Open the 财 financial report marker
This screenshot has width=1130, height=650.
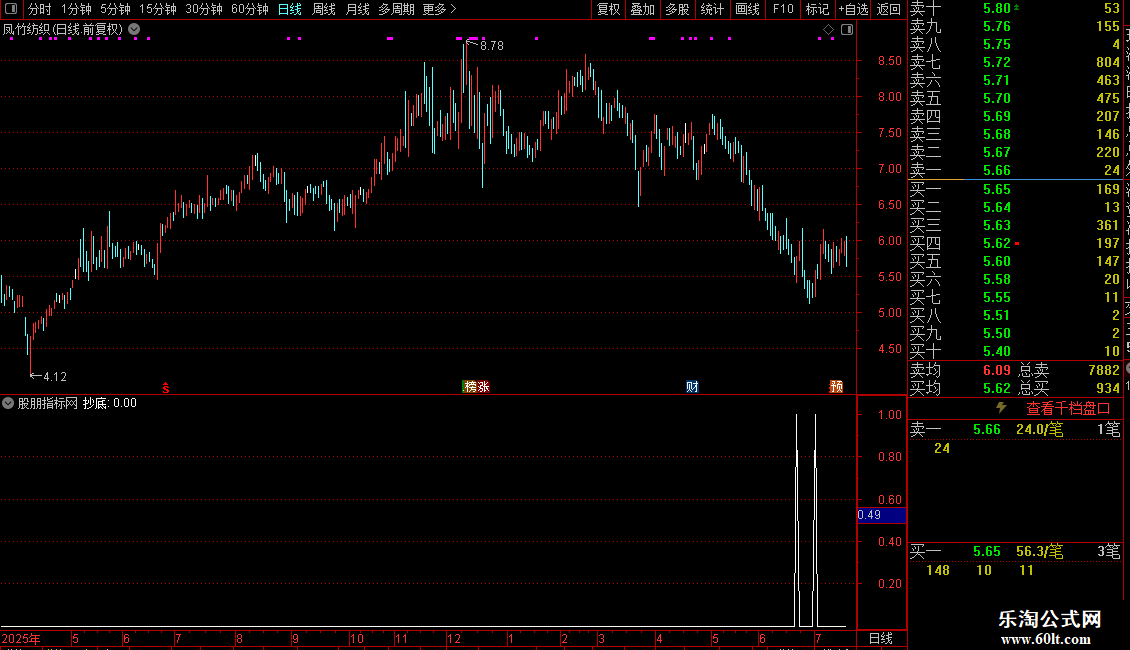[692, 387]
